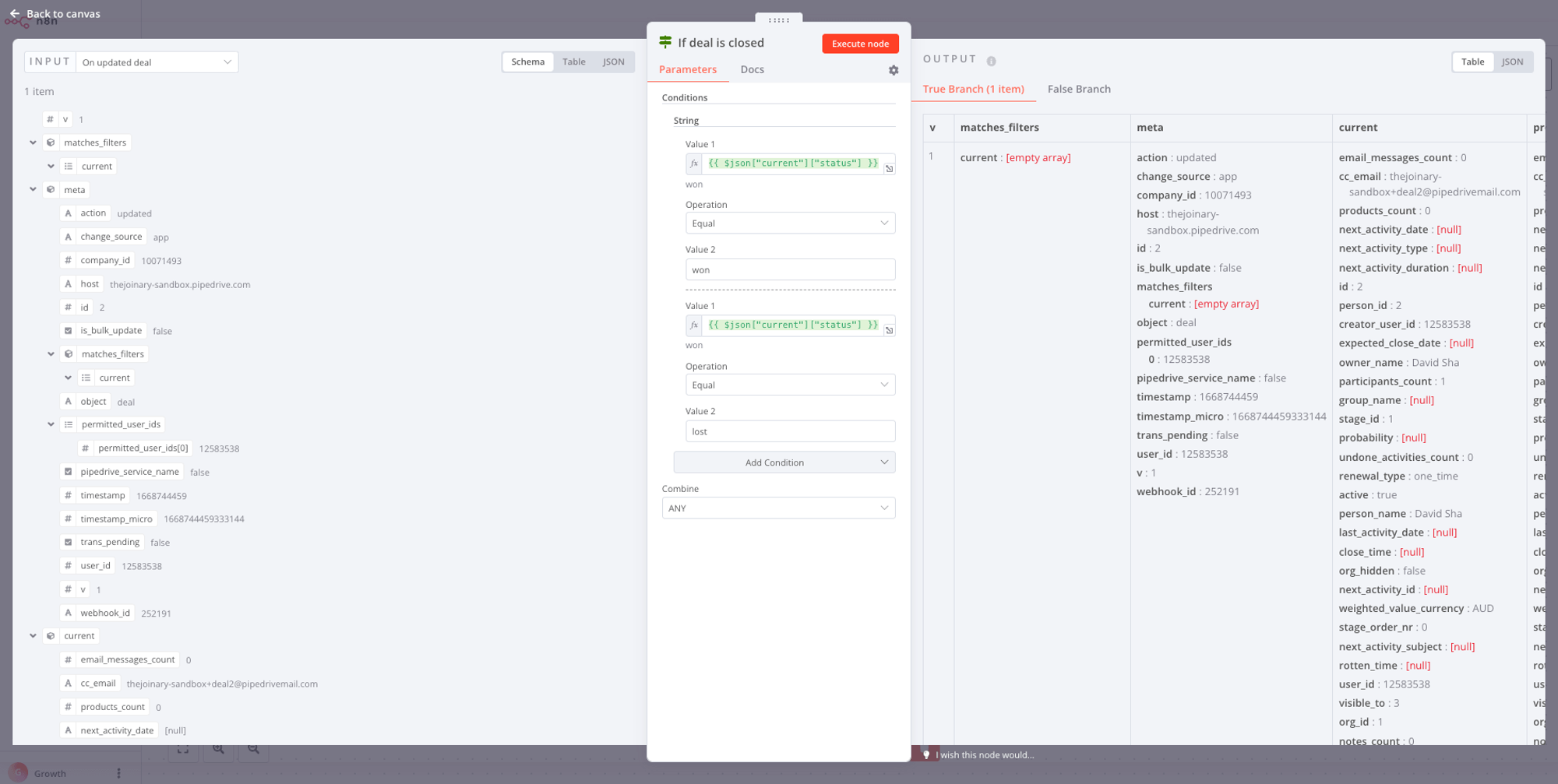1558x784 pixels.
Task: Open expression editor for first Value 1
Action: click(x=889, y=168)
